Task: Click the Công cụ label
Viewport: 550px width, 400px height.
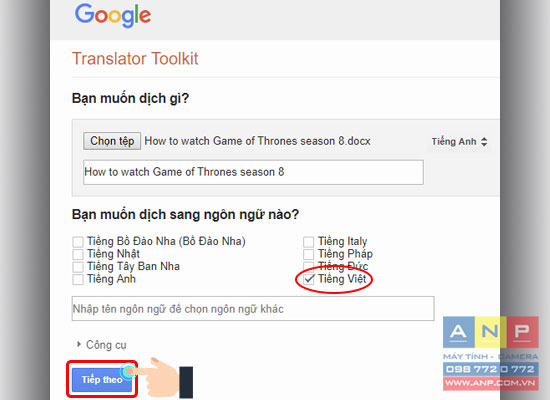Action: 106,345
